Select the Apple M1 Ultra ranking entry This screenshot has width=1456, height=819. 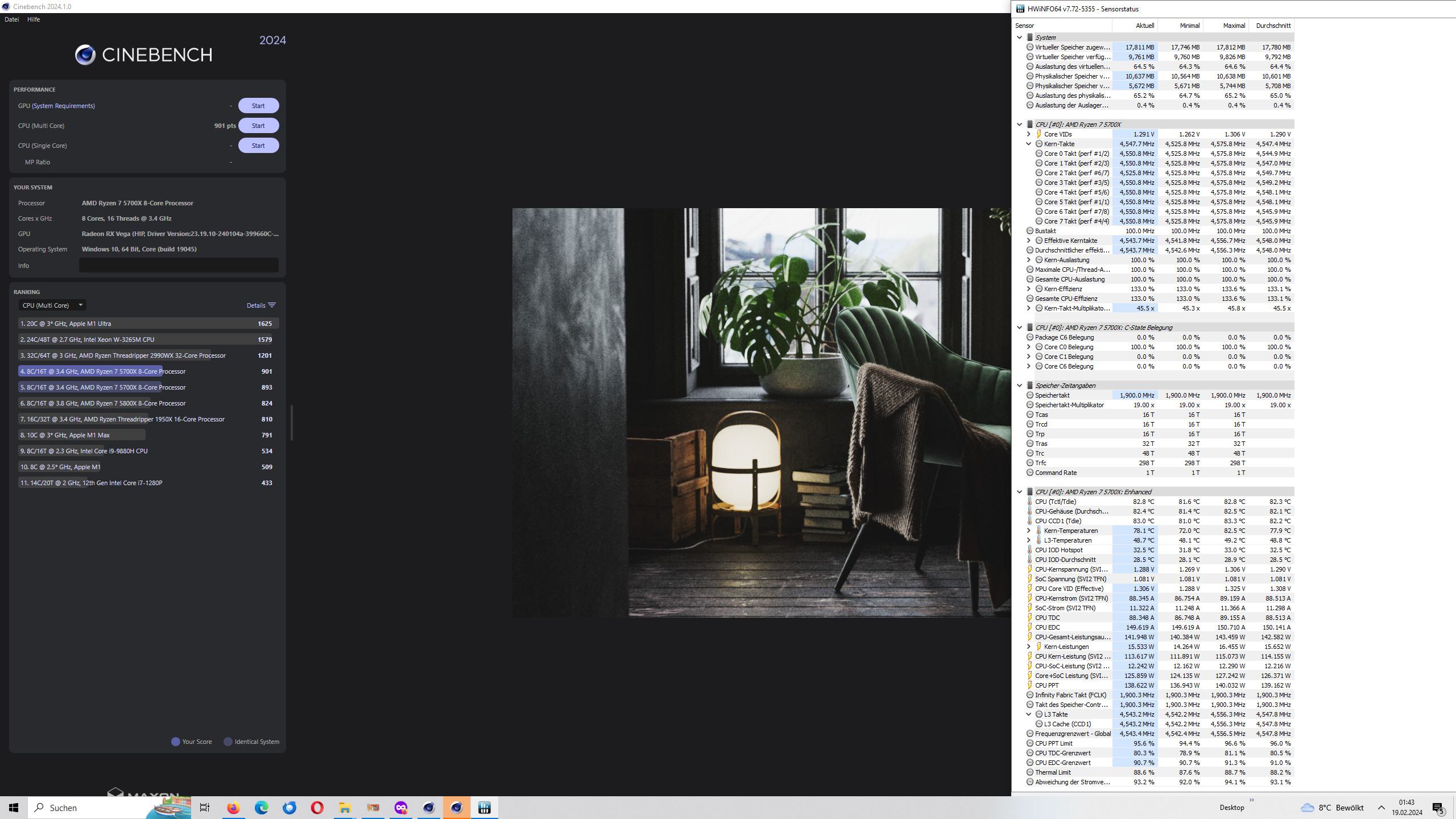pyautogui.click(x=148, y=324)
